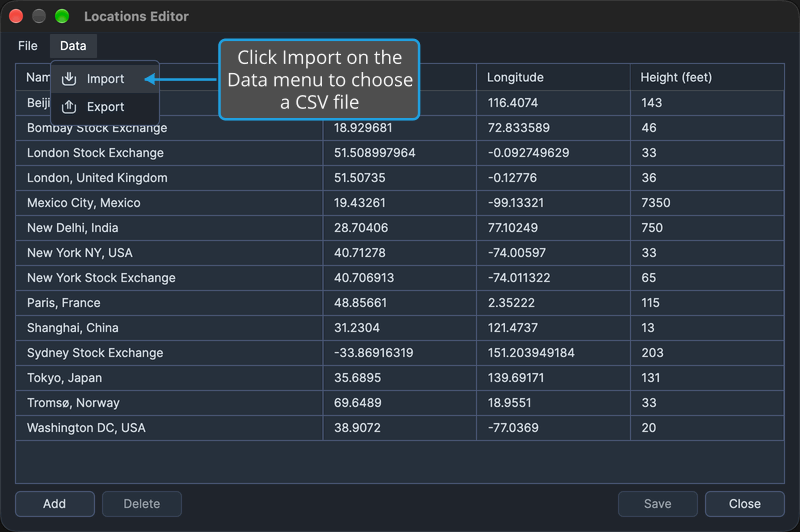Click longitude value -77.0369
800x532 pixels.
[513, 428]
